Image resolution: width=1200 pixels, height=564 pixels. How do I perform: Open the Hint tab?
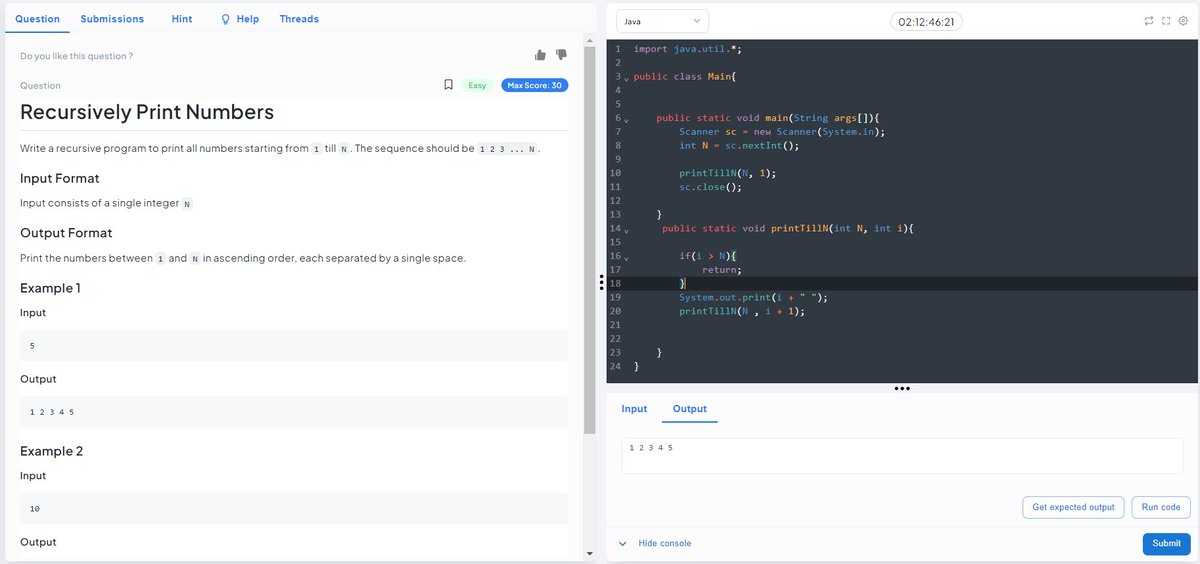click(182, 19)
